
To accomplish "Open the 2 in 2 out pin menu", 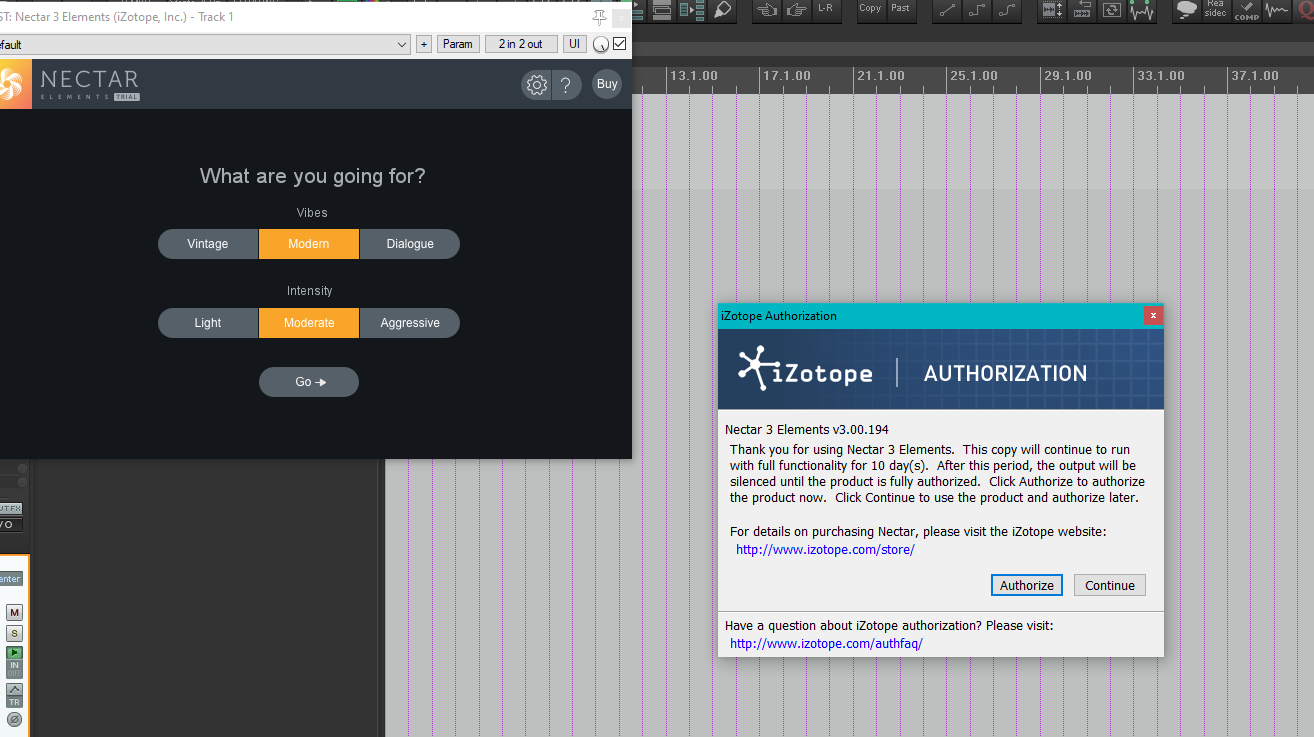I will pyautogui.click(x=521, y=44).
